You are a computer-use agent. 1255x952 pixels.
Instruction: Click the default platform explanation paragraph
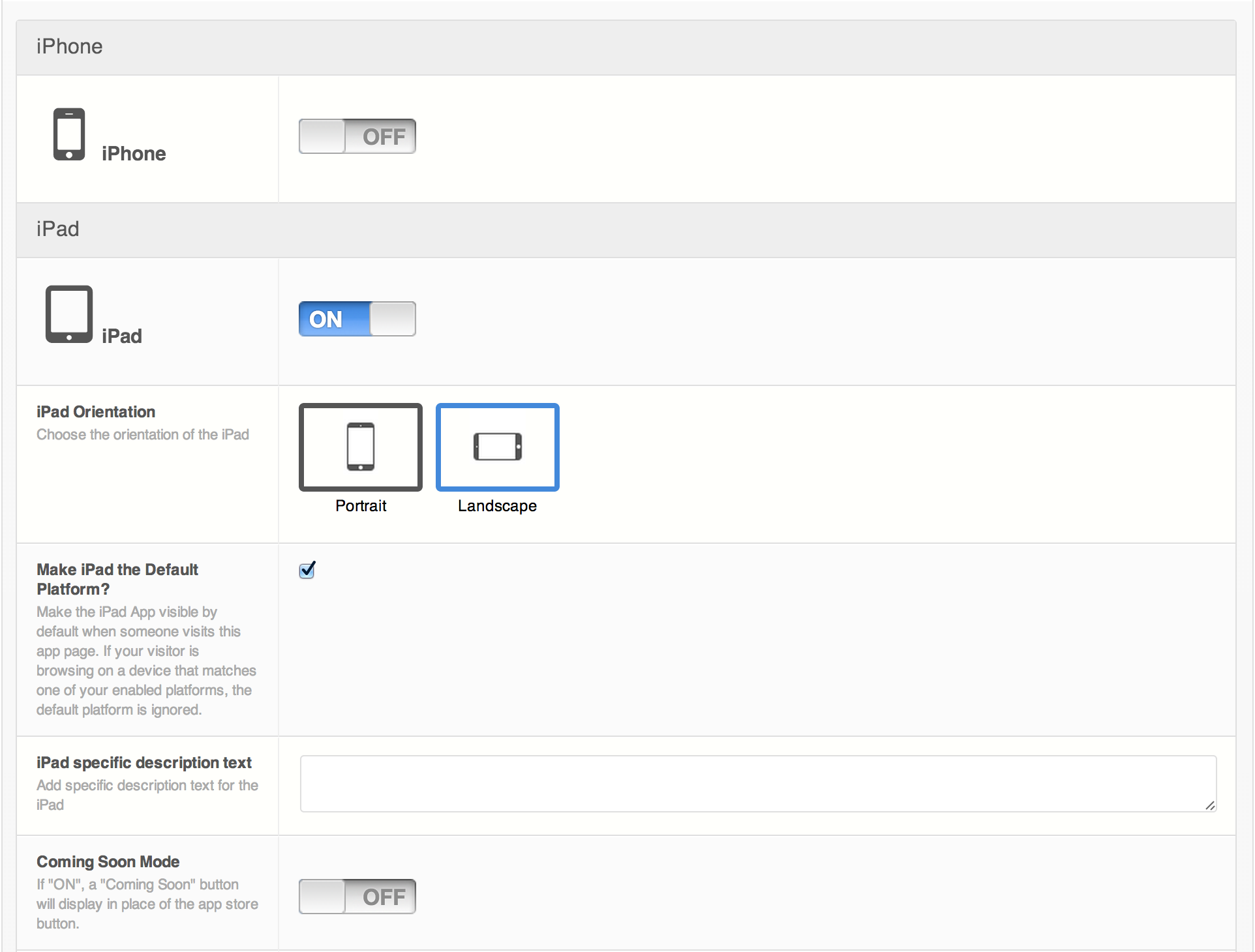(146, 661)
